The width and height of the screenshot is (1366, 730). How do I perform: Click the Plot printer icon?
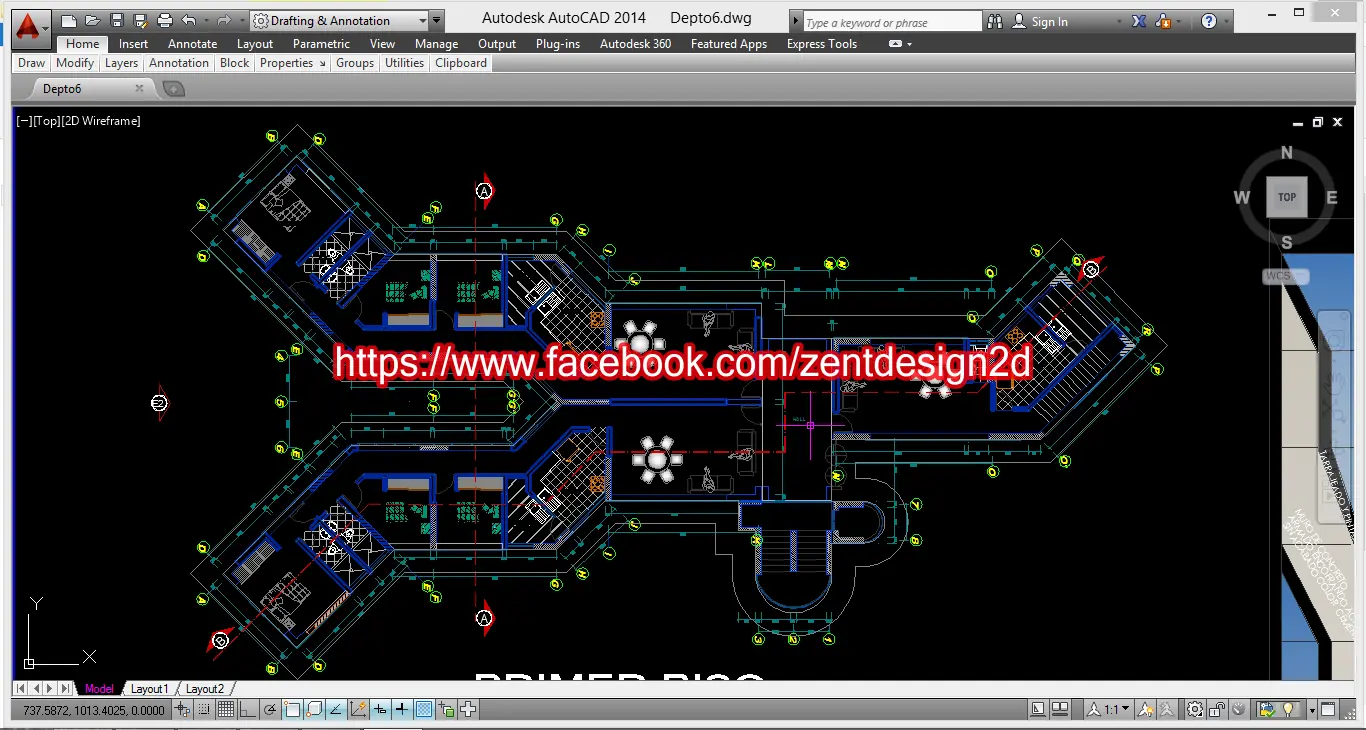[165, 21]
